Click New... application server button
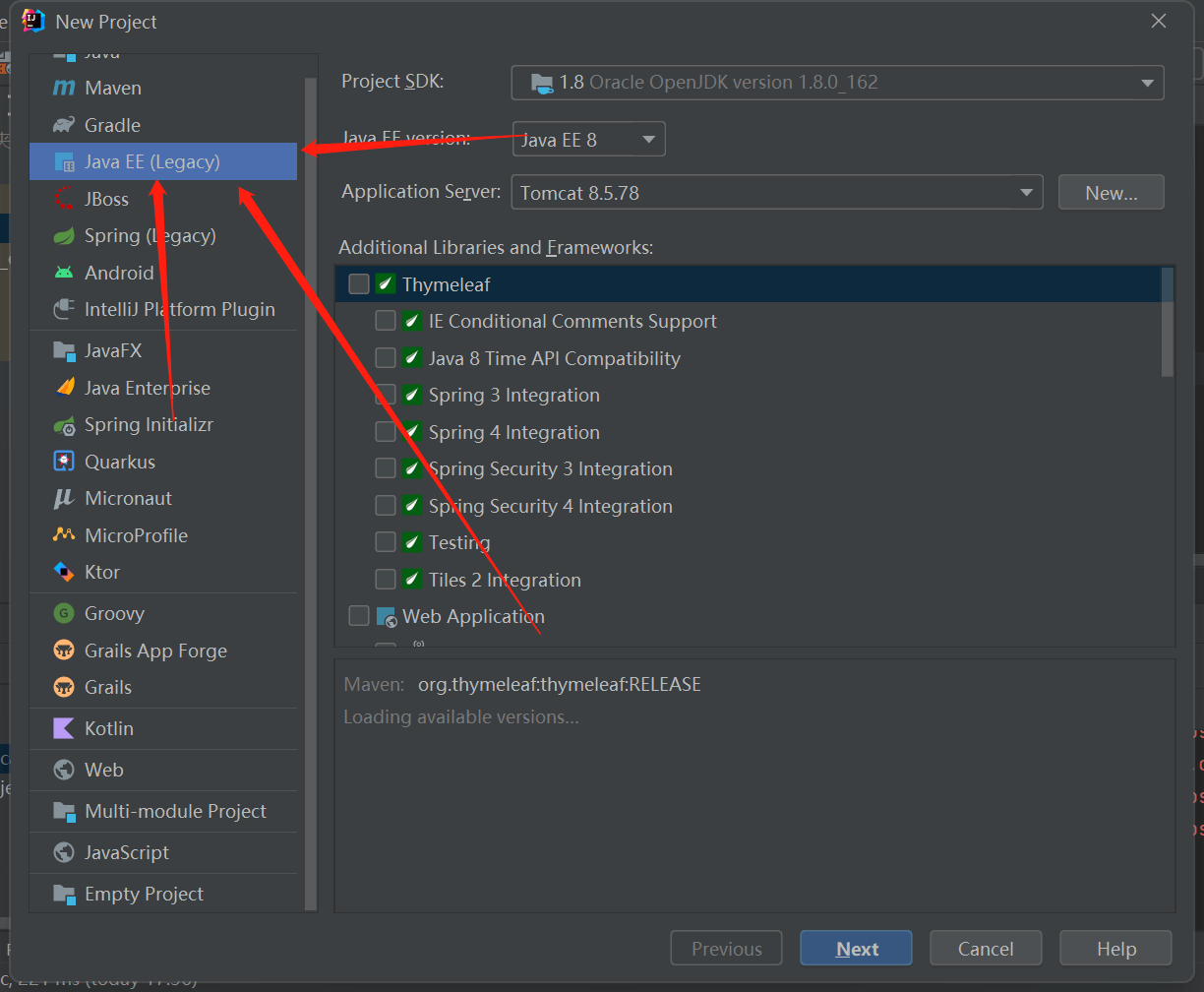The width and height of the screenshot is (1204, 992). (x=1112, y=193)
